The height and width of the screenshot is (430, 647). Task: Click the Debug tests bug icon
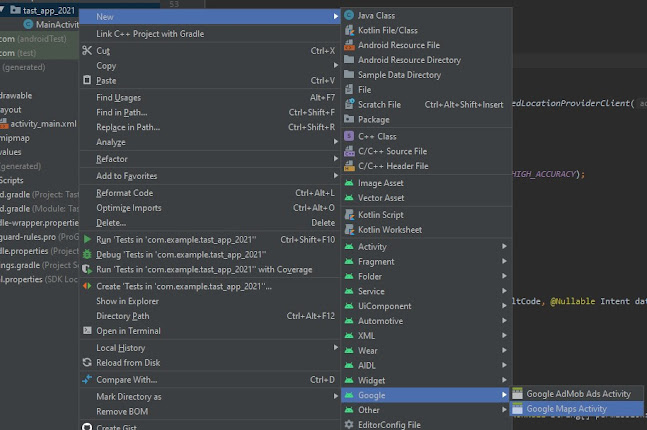click(88, 255)
